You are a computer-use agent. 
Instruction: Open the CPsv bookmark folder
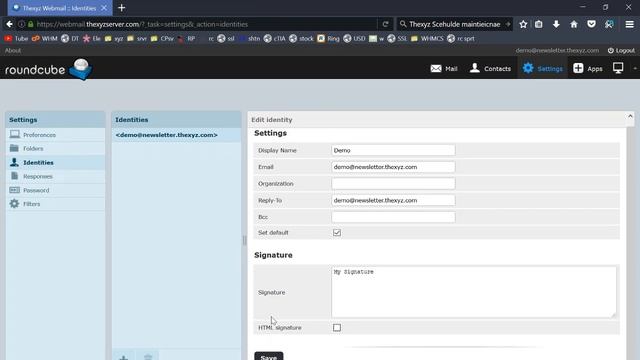[x=162, y=38]
